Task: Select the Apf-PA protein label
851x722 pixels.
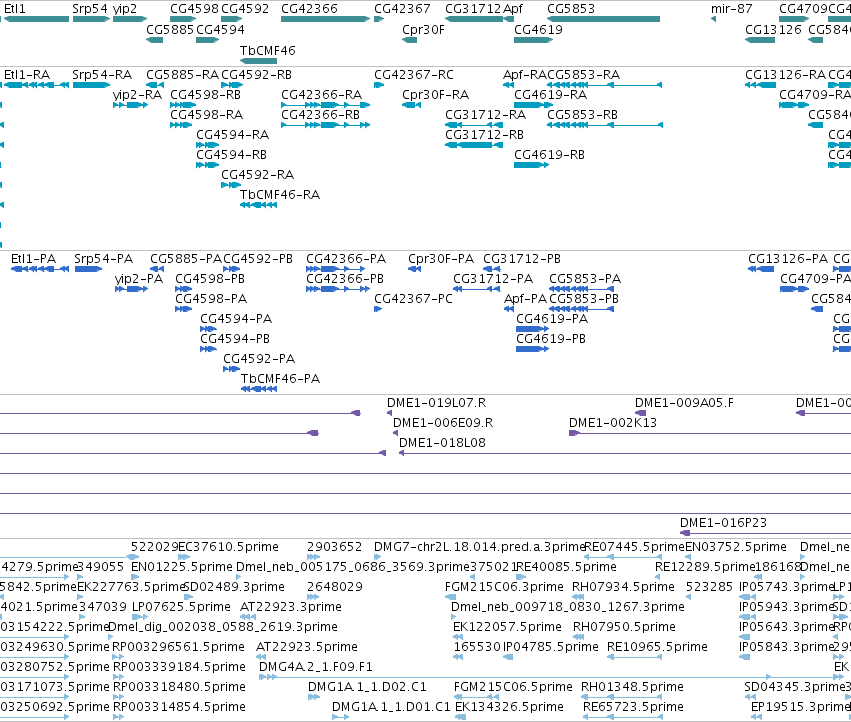Action: pos(525,299)
